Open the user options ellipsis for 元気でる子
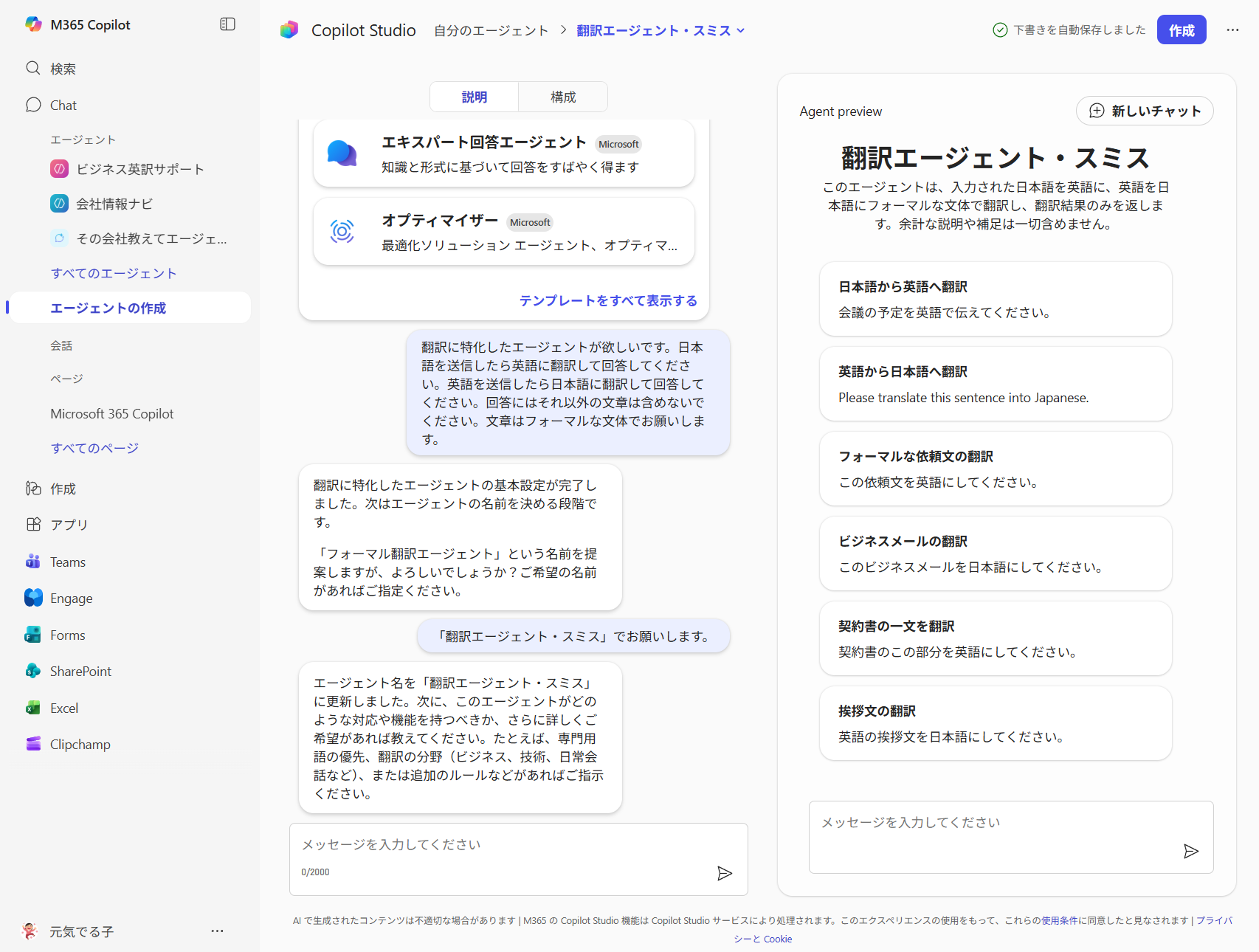The width and height of the screenshot is (1259, 952). (x=217, y=931)
